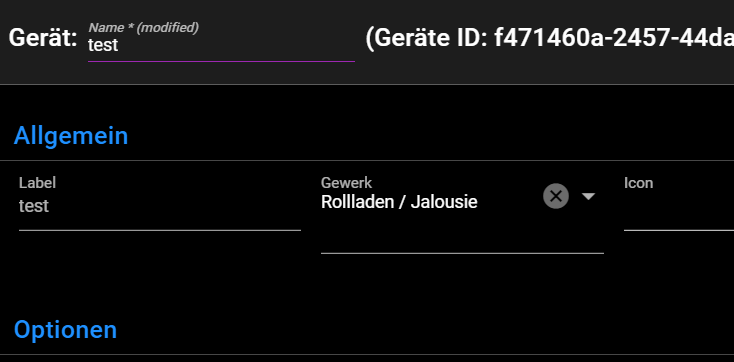Click the Gerät: header label
The width and height of the screenshot is (734, 362).
[43, 38]
